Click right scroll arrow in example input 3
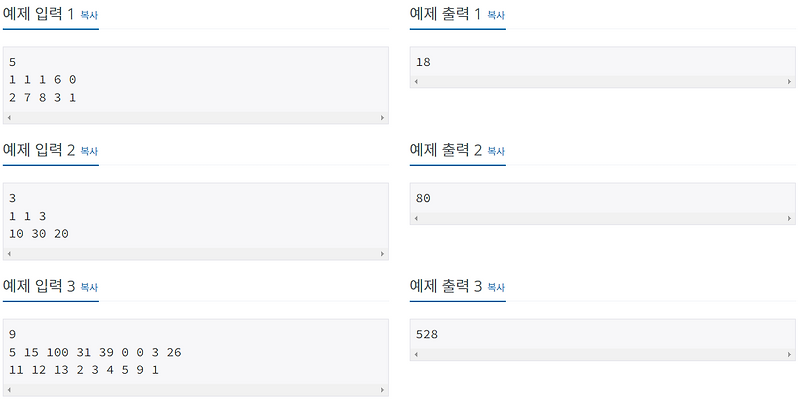Viewport: 800px width, 400px height. (x=382, y=390)
